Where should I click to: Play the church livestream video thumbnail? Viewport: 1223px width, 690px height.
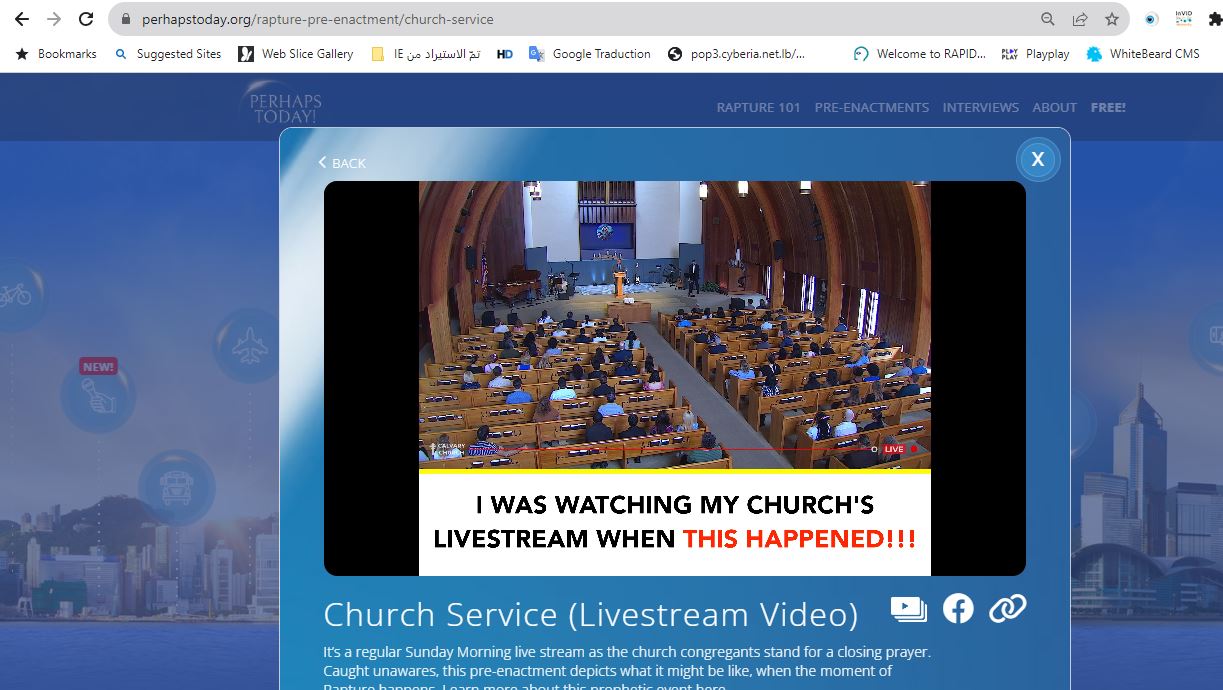(x=674, y=378)
